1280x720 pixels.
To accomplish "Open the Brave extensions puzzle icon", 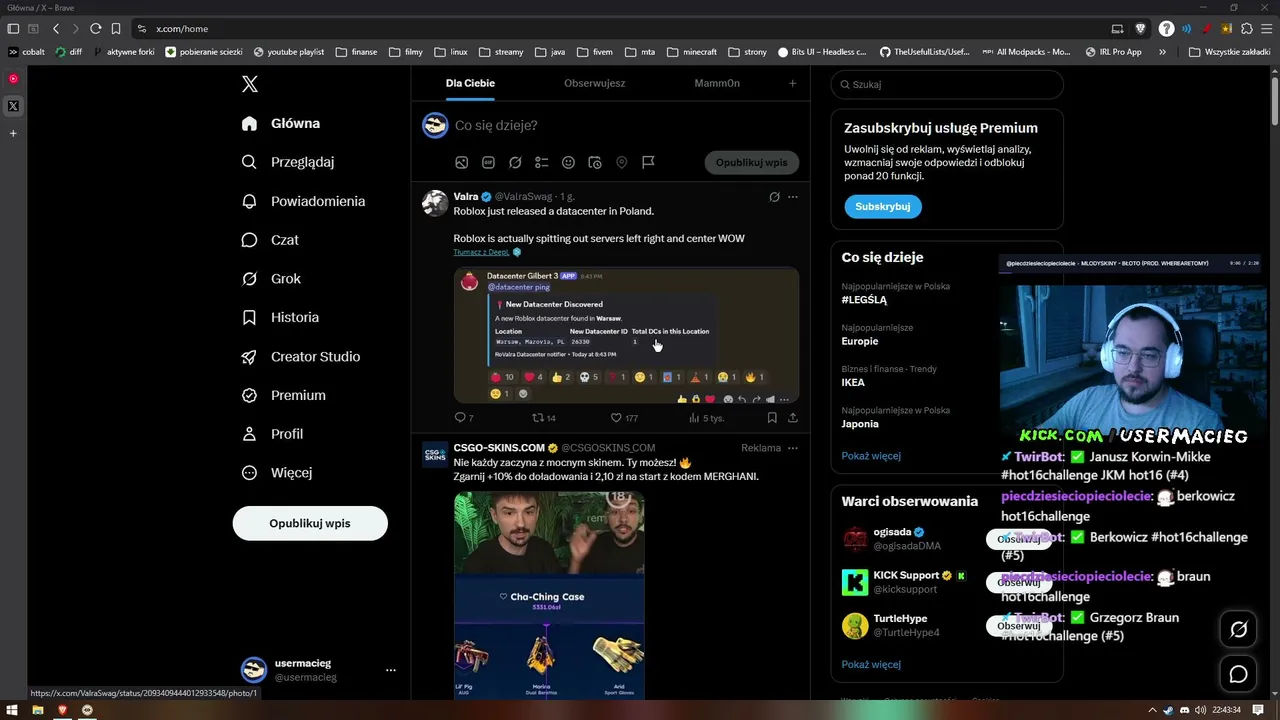I will click(1246, 29).
